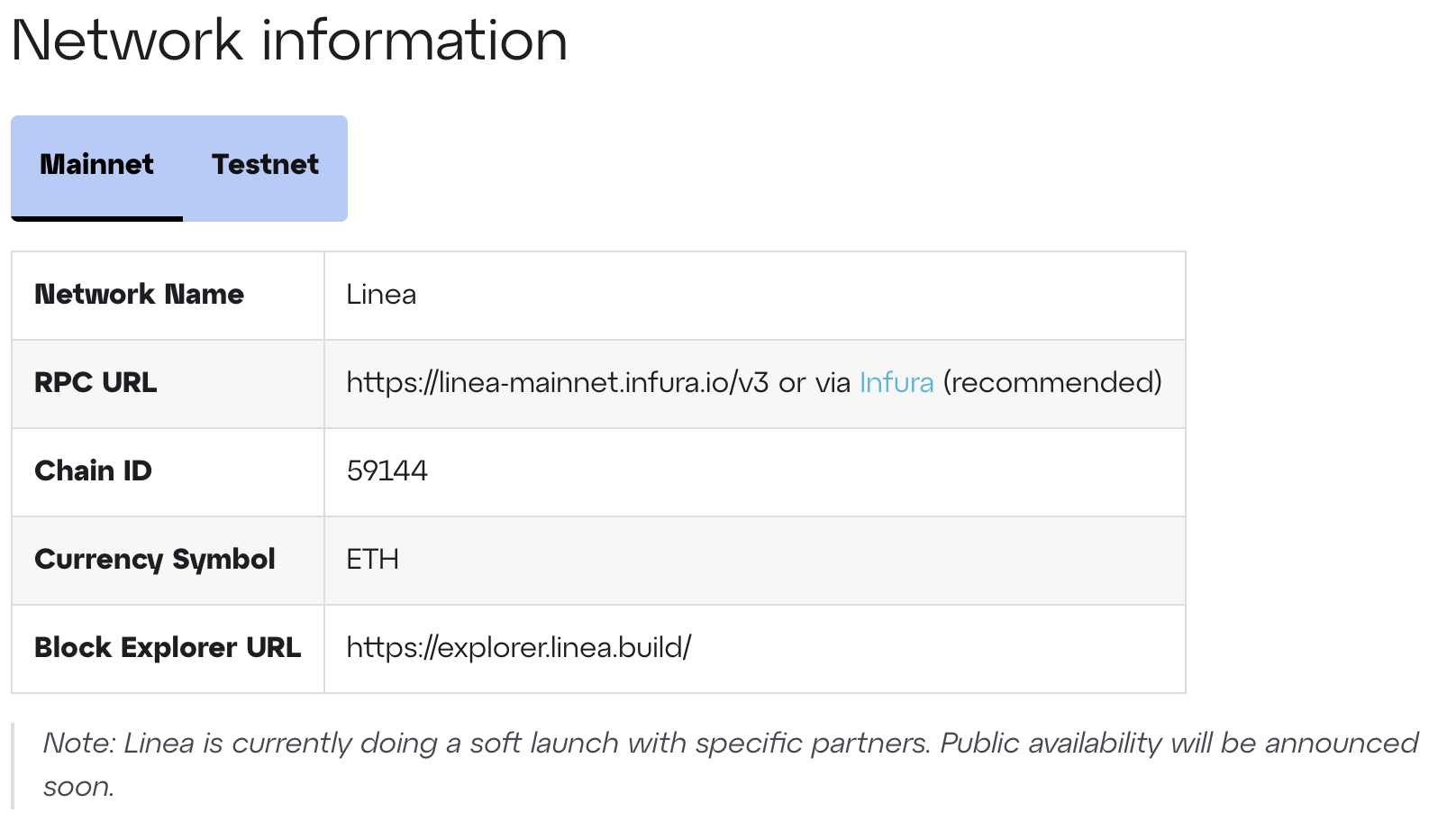This screenshot has width=1456, height=822.
Task: Click the recommended label beside Infura
Action: pyautogui.click(x=1051, y=382)
